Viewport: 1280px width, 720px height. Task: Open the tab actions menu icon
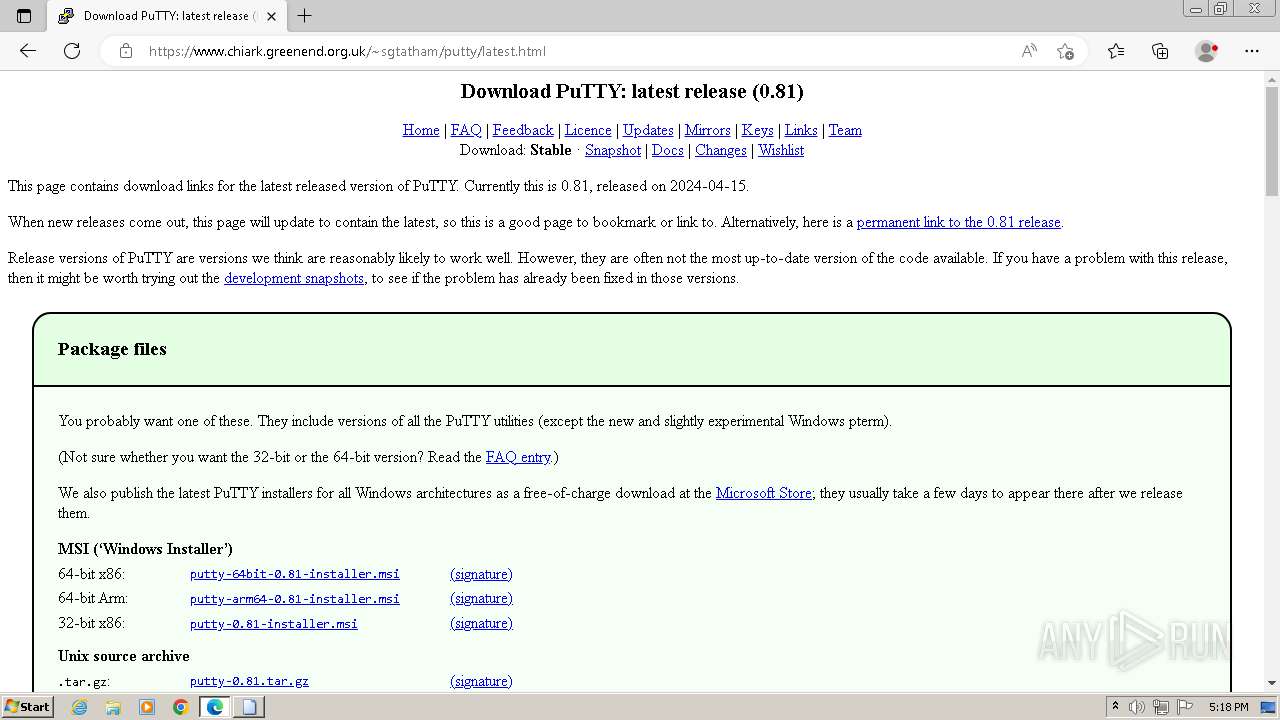(24, 16)
